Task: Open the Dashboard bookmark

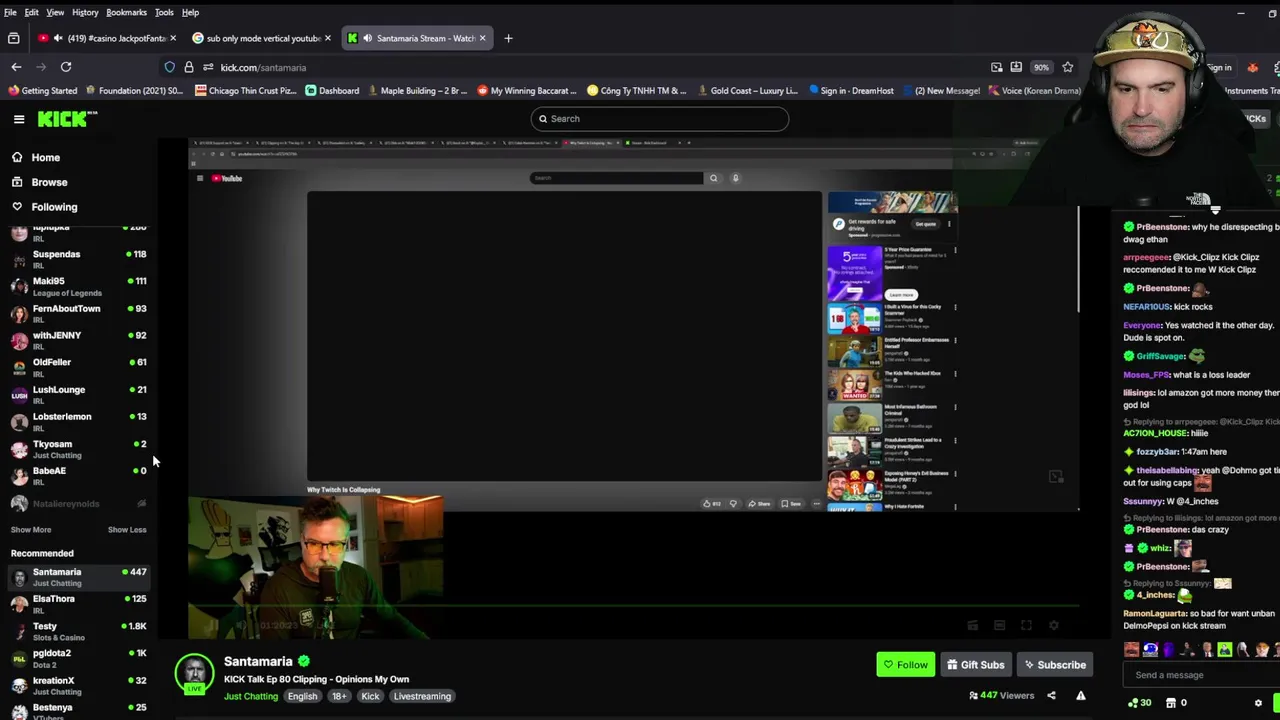Action: pyautogui.click(x=332, y=91)
